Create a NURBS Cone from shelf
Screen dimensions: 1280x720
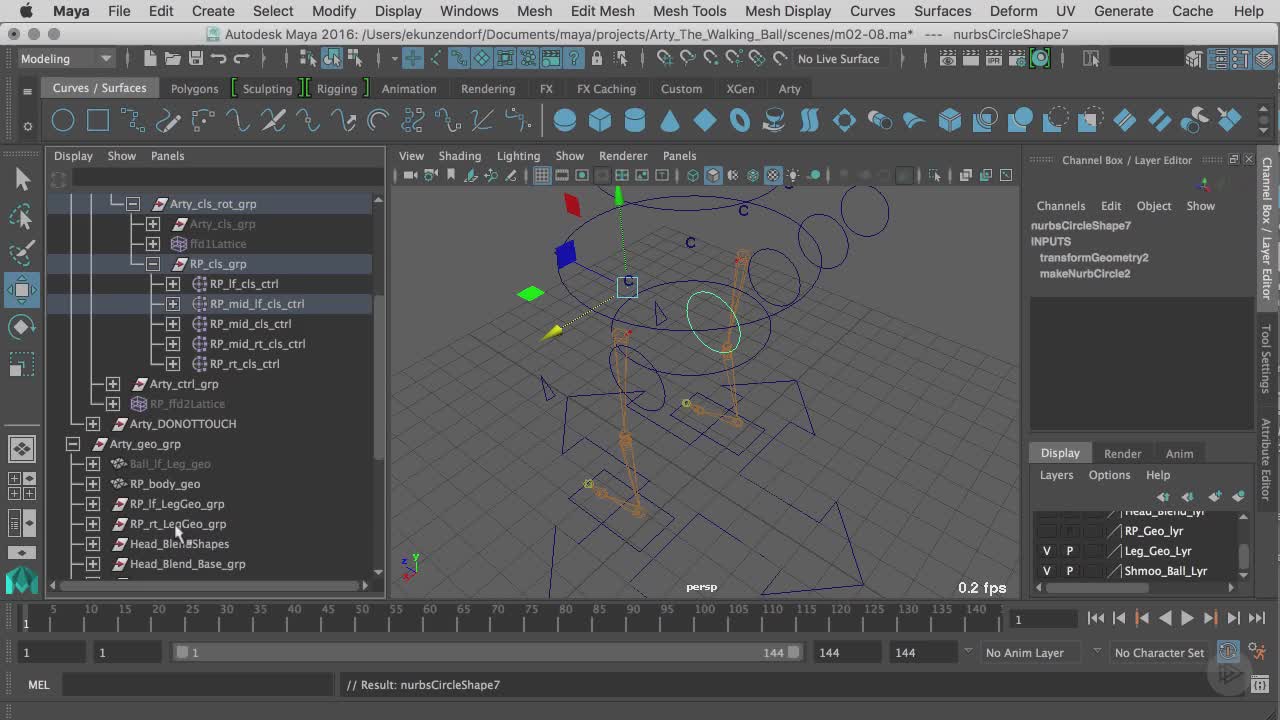(670, 121)
